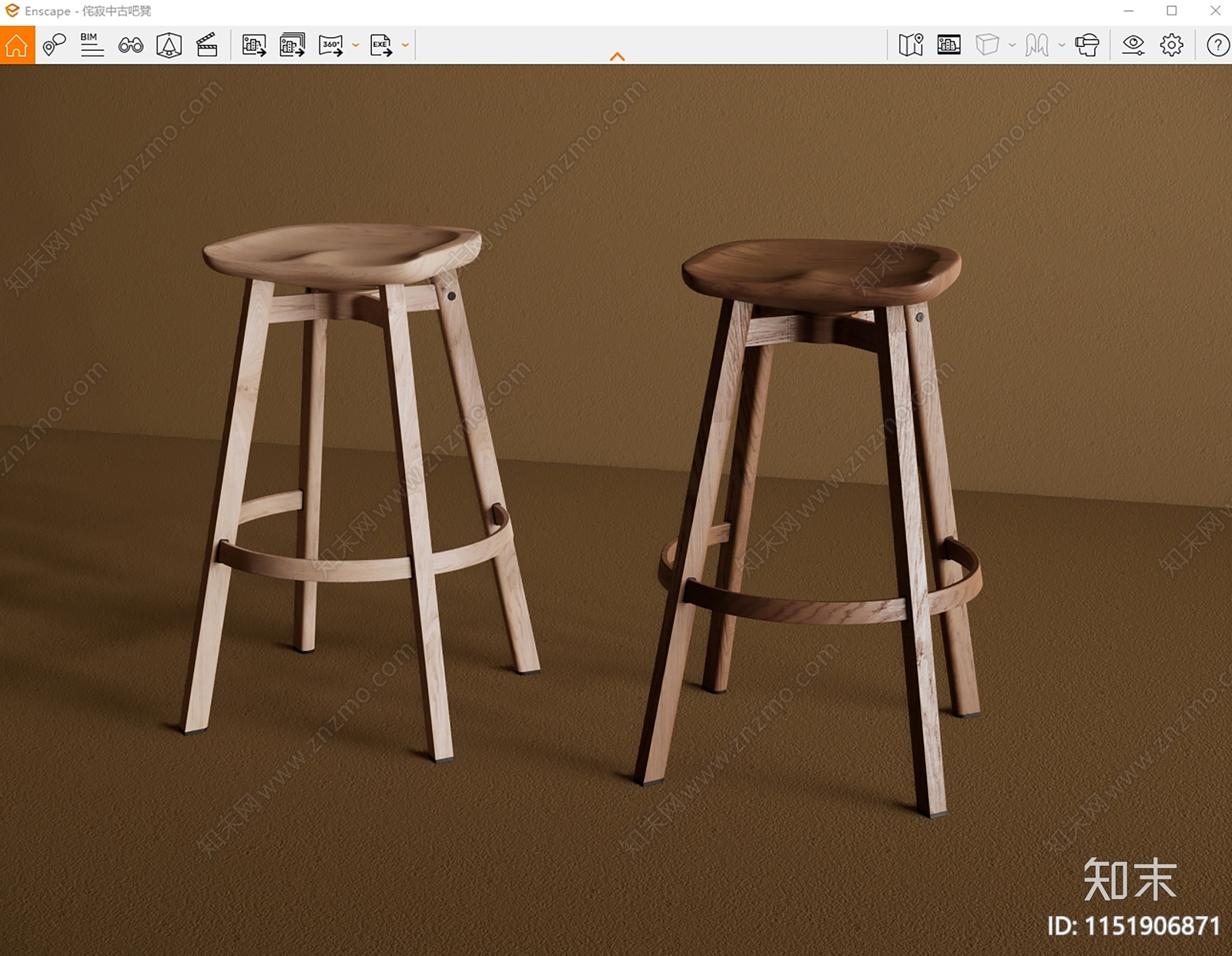Open the help question mark icon
1232x956 pixels.
[x=1217, y=45]
